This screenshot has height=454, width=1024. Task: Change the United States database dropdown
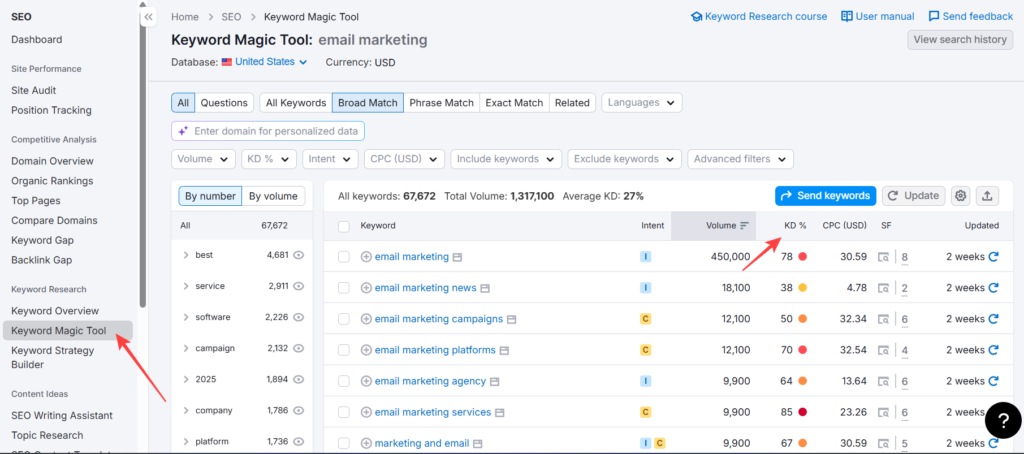[x=264, y=62]
